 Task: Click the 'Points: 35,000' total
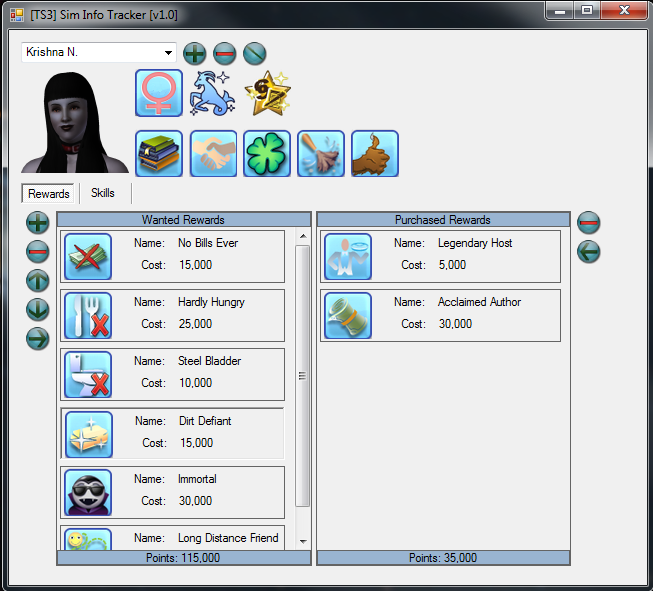click(443, 558)
